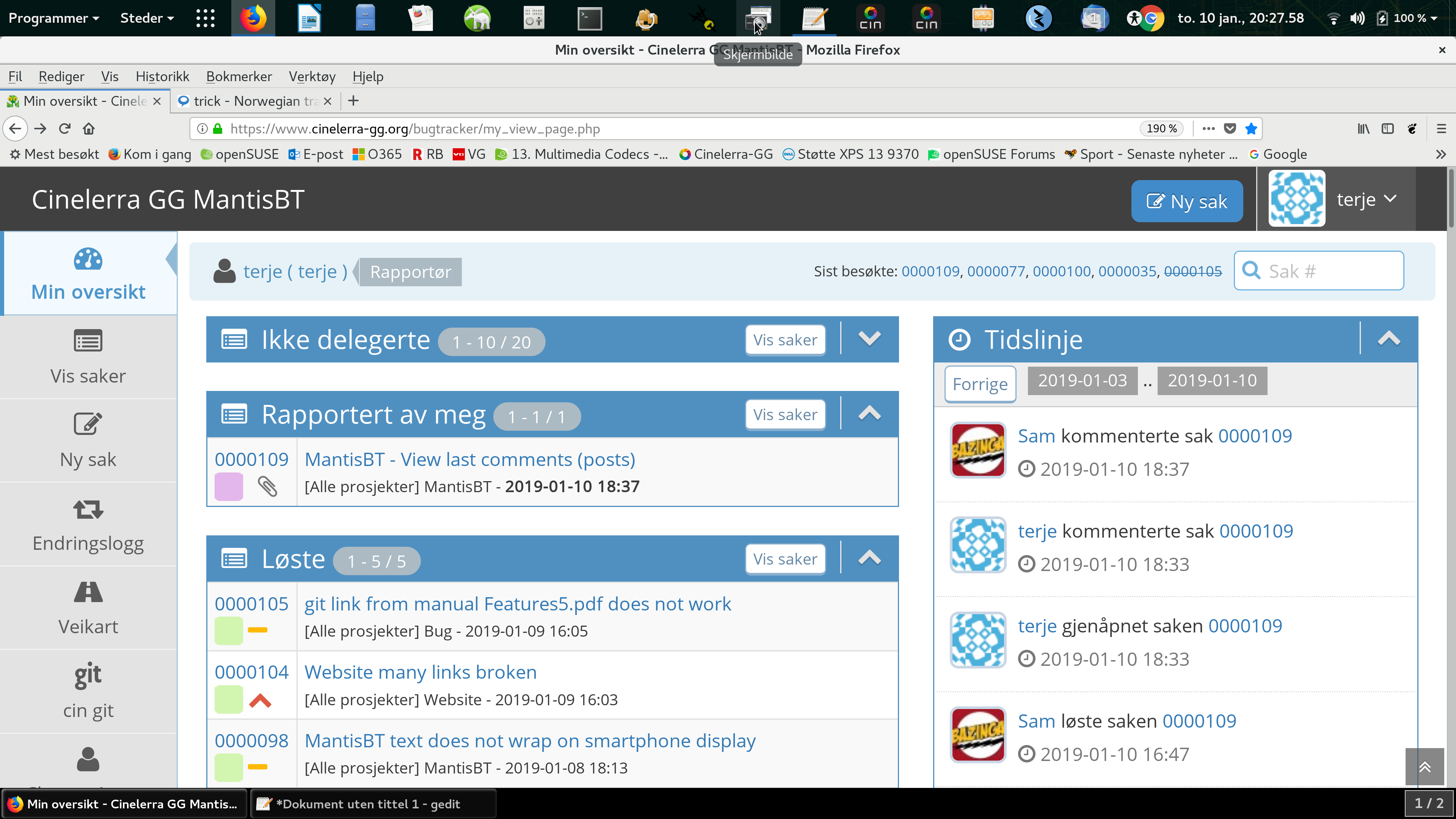The width and height of the screenshot is (1456, 819).
Task: Open issue 0000104 Website many links broken
Action: pyautogui.click(x=420, y=672)
